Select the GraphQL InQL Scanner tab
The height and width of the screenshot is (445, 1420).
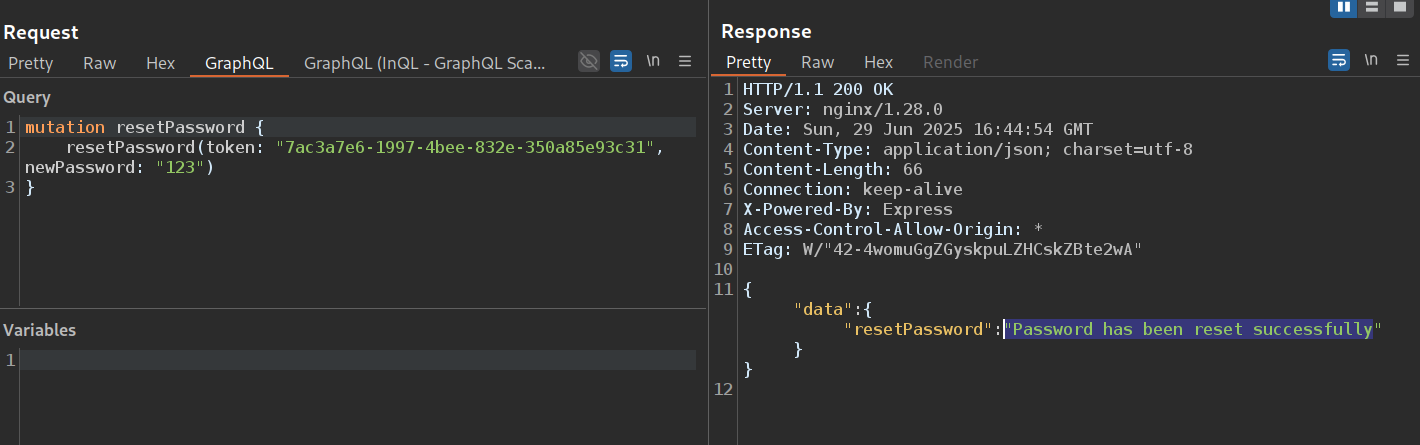coord(425,63)
